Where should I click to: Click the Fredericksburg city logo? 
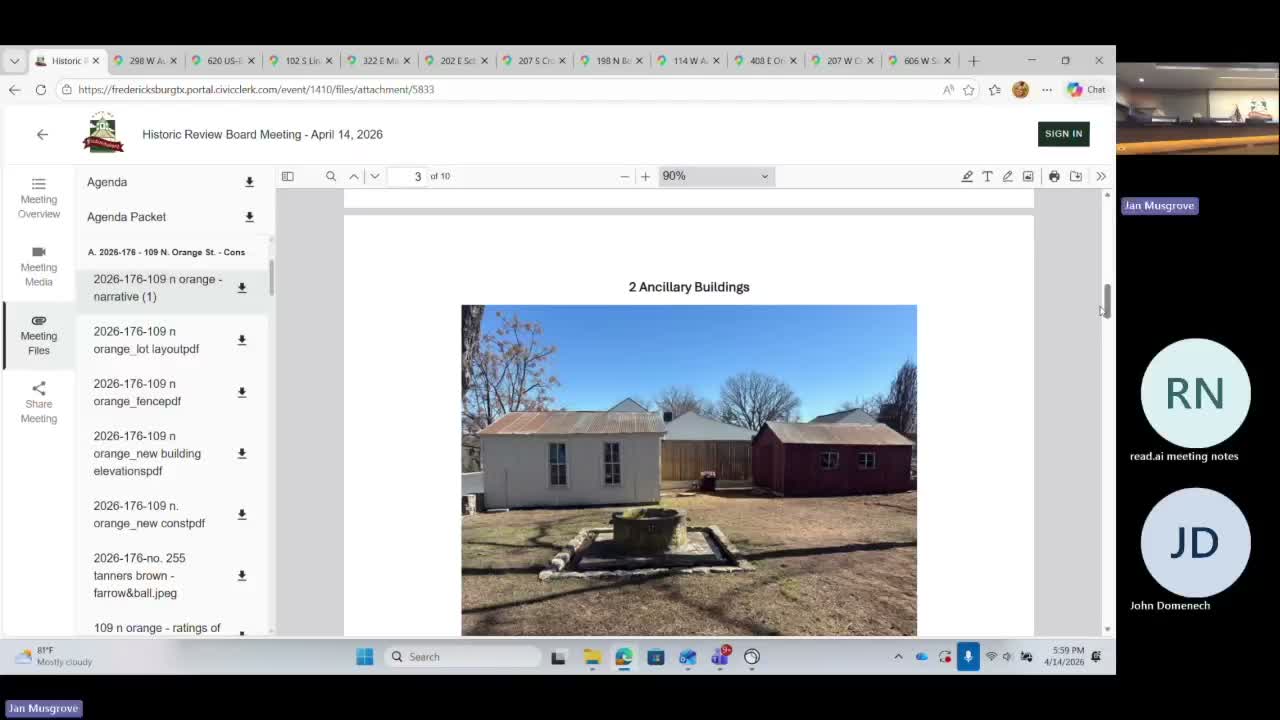click(103, 133)
